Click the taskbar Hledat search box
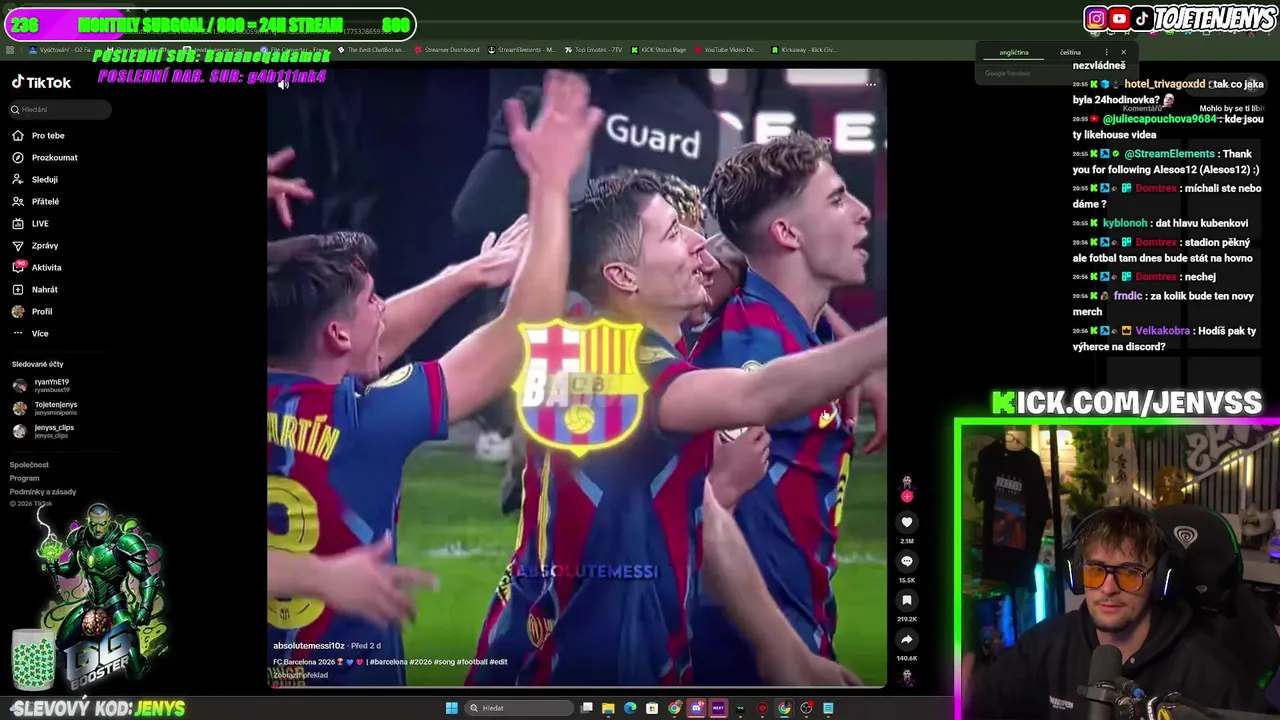 [x=519, y=708]
